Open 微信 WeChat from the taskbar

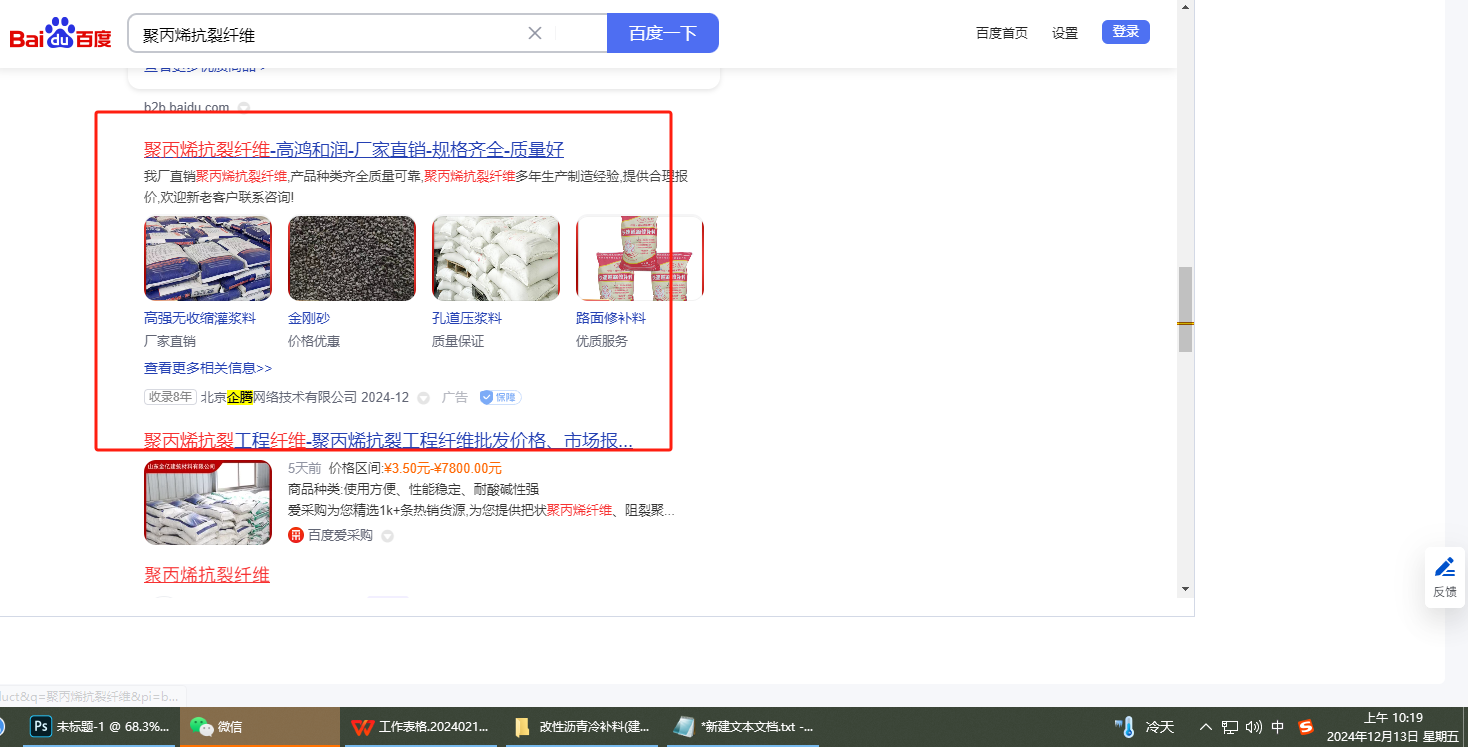260,727
